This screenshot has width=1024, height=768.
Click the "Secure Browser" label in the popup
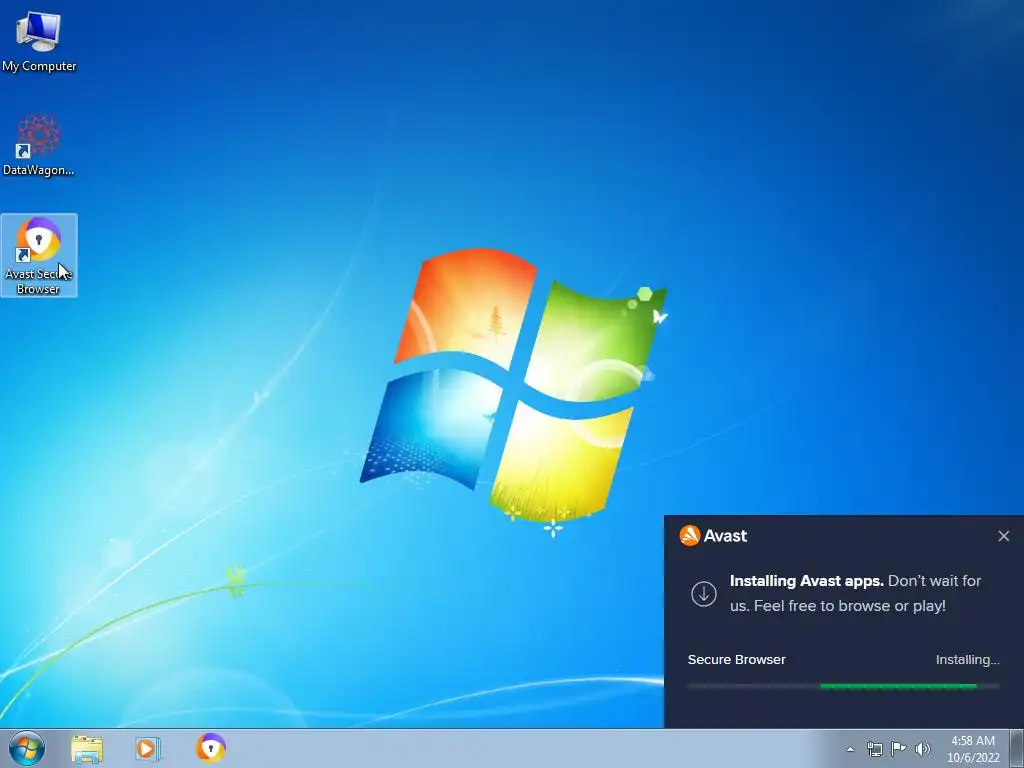(x=737, y=660)
